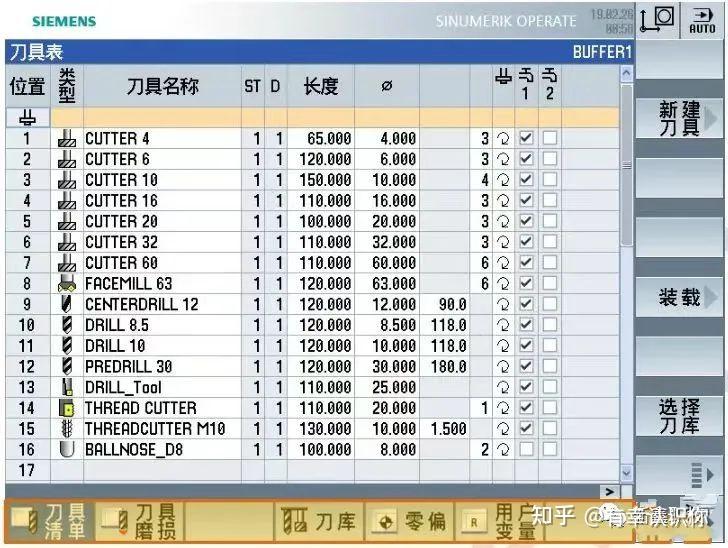This screenshot has width=728, height=548.
Task: Switch to the 刀具清单 tab
Action: pos(49,522)
